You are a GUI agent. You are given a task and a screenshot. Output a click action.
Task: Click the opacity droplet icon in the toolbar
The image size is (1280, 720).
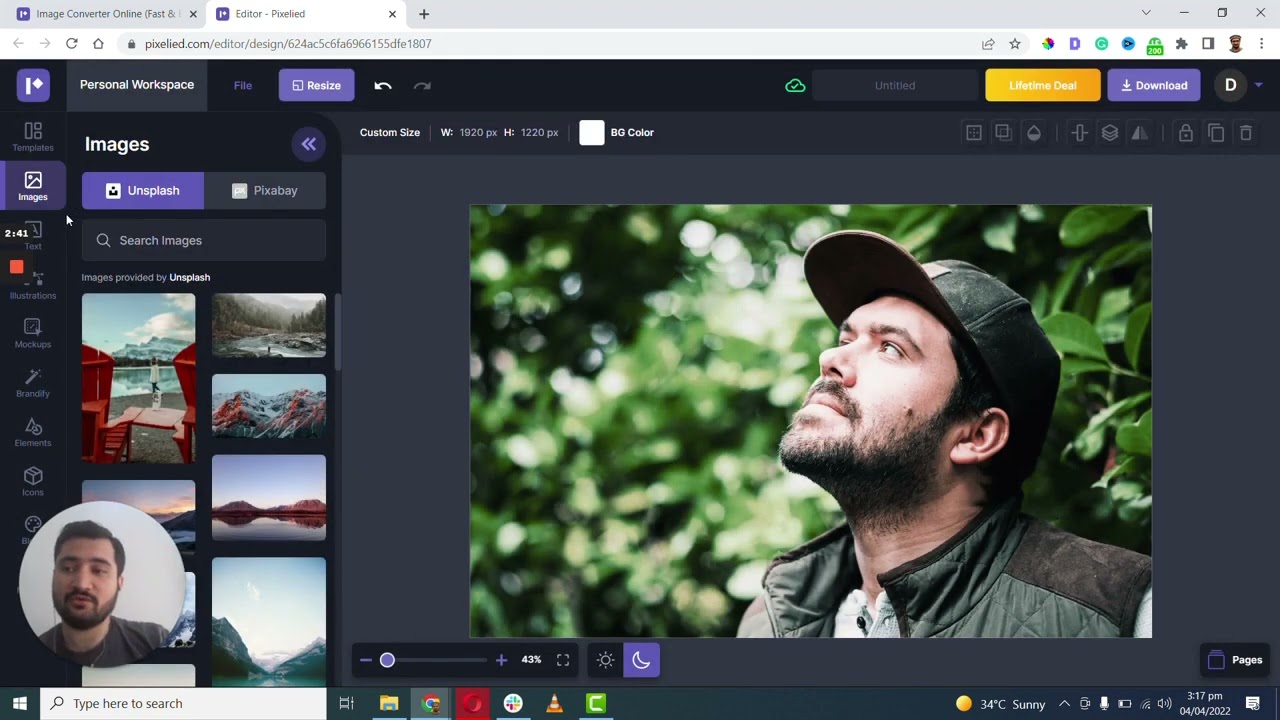(x=1034, y=132)
